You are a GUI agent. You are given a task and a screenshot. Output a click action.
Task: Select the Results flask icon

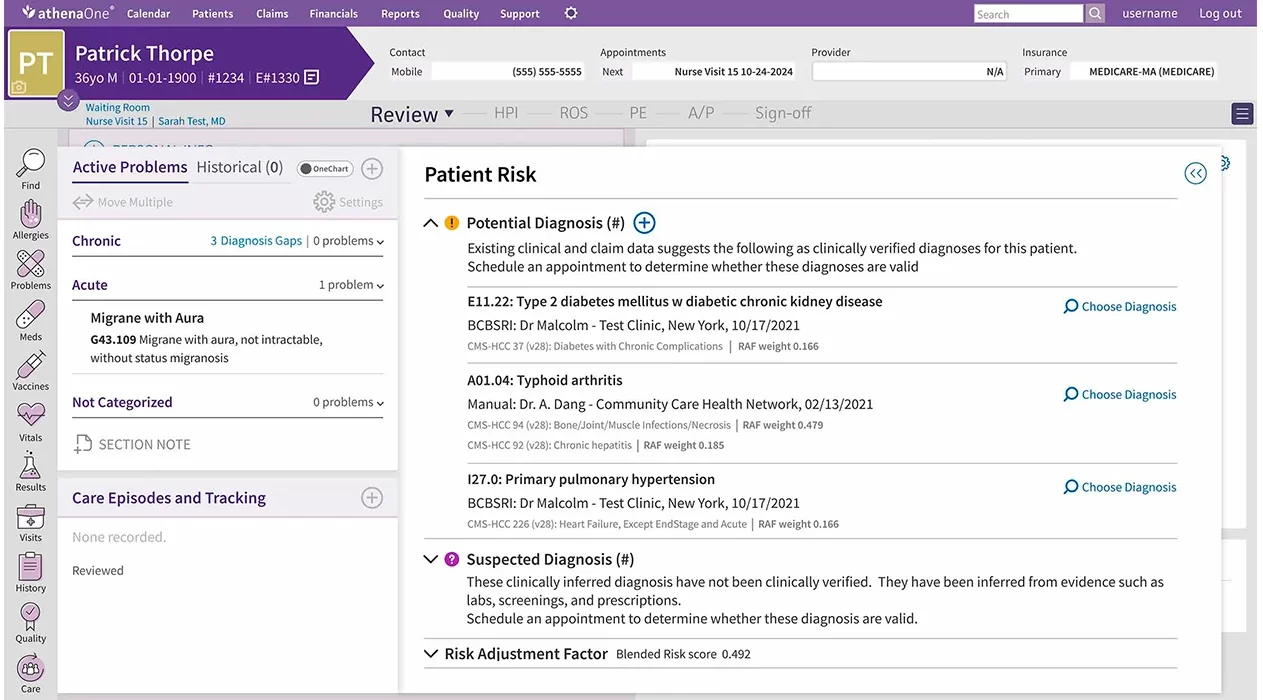30,465
